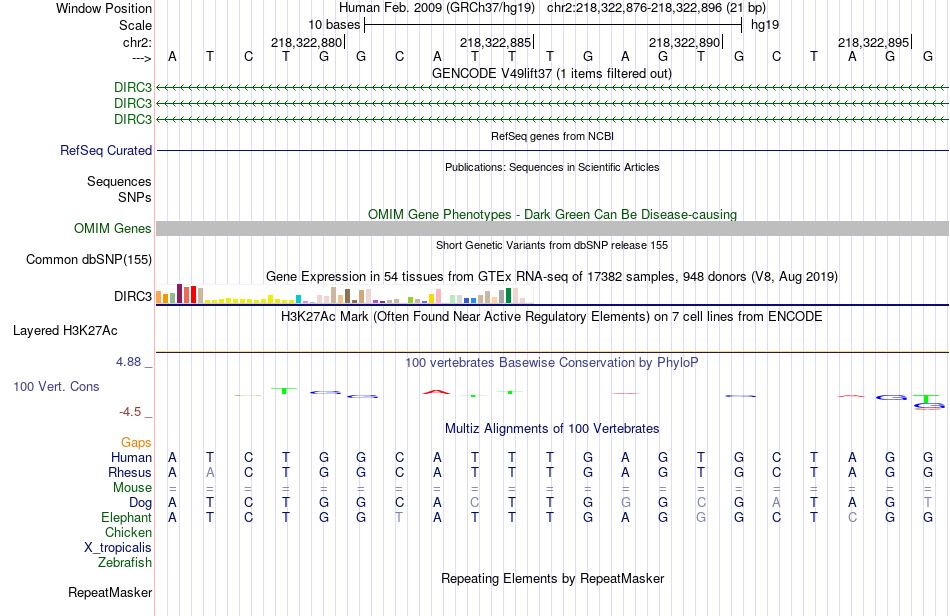
Task: Click the 10 bases scale bar label
Action: pos(334,25)
